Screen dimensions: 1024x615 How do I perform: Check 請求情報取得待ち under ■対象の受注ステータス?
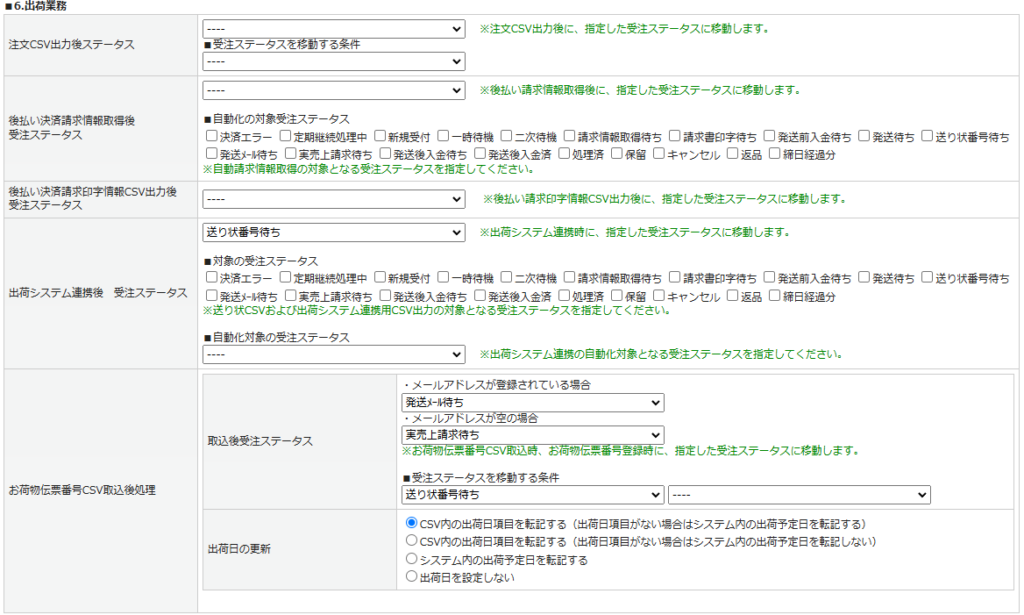click(x=569, y=277)
